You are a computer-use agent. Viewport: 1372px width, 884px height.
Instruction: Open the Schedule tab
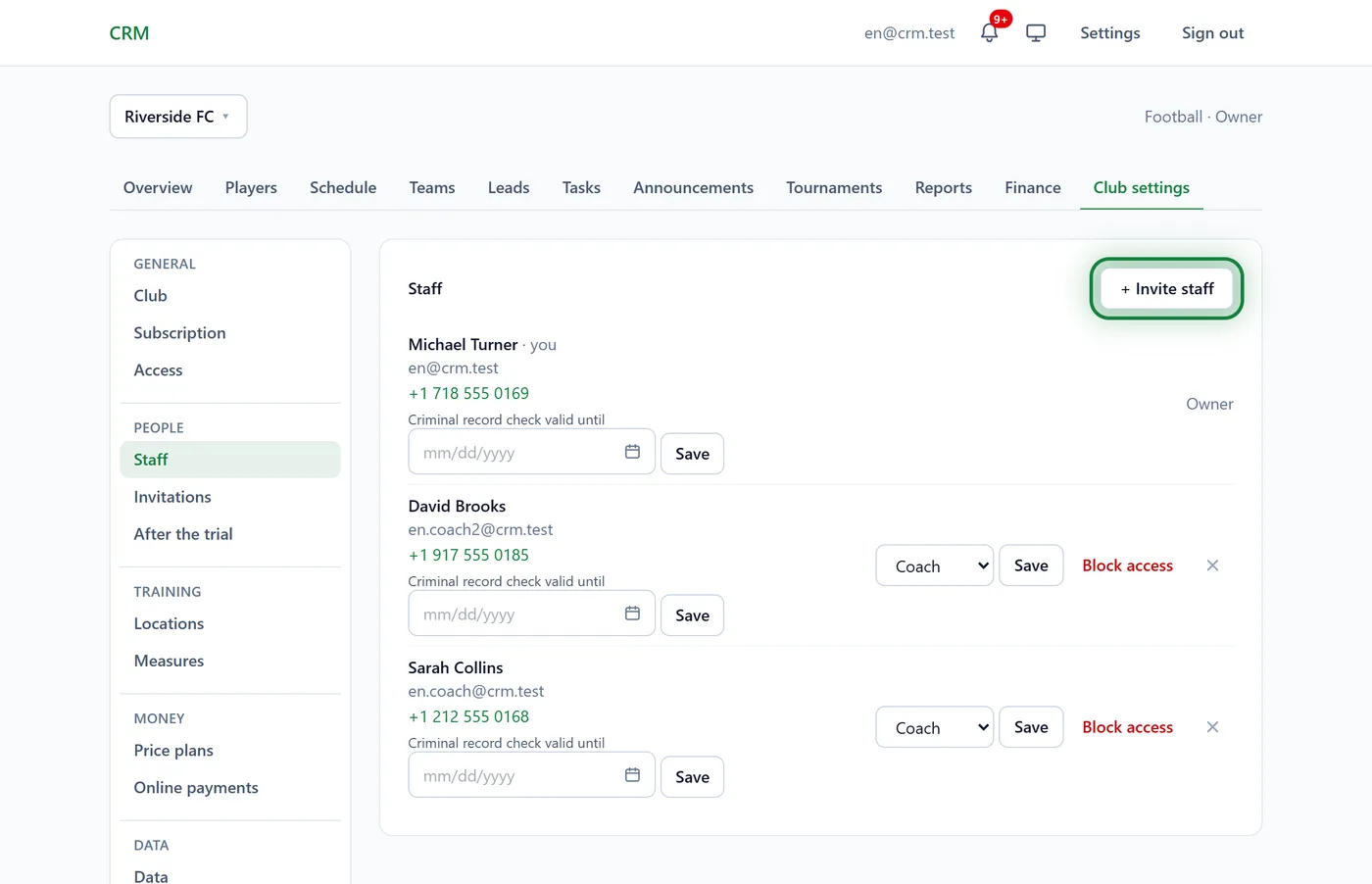(x=343, y=187)
